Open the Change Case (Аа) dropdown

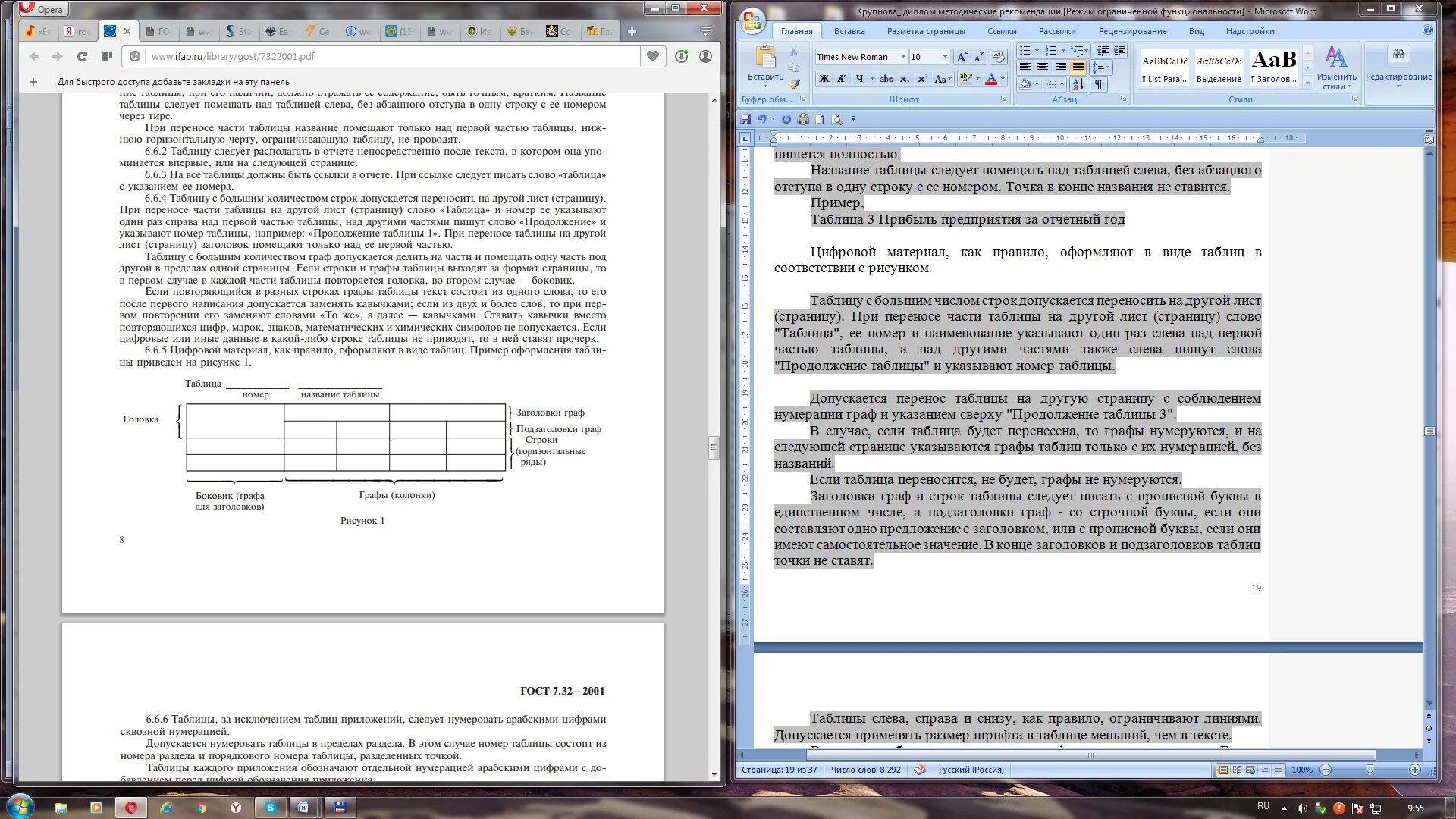pyautogui.click(x=942, y=79)
